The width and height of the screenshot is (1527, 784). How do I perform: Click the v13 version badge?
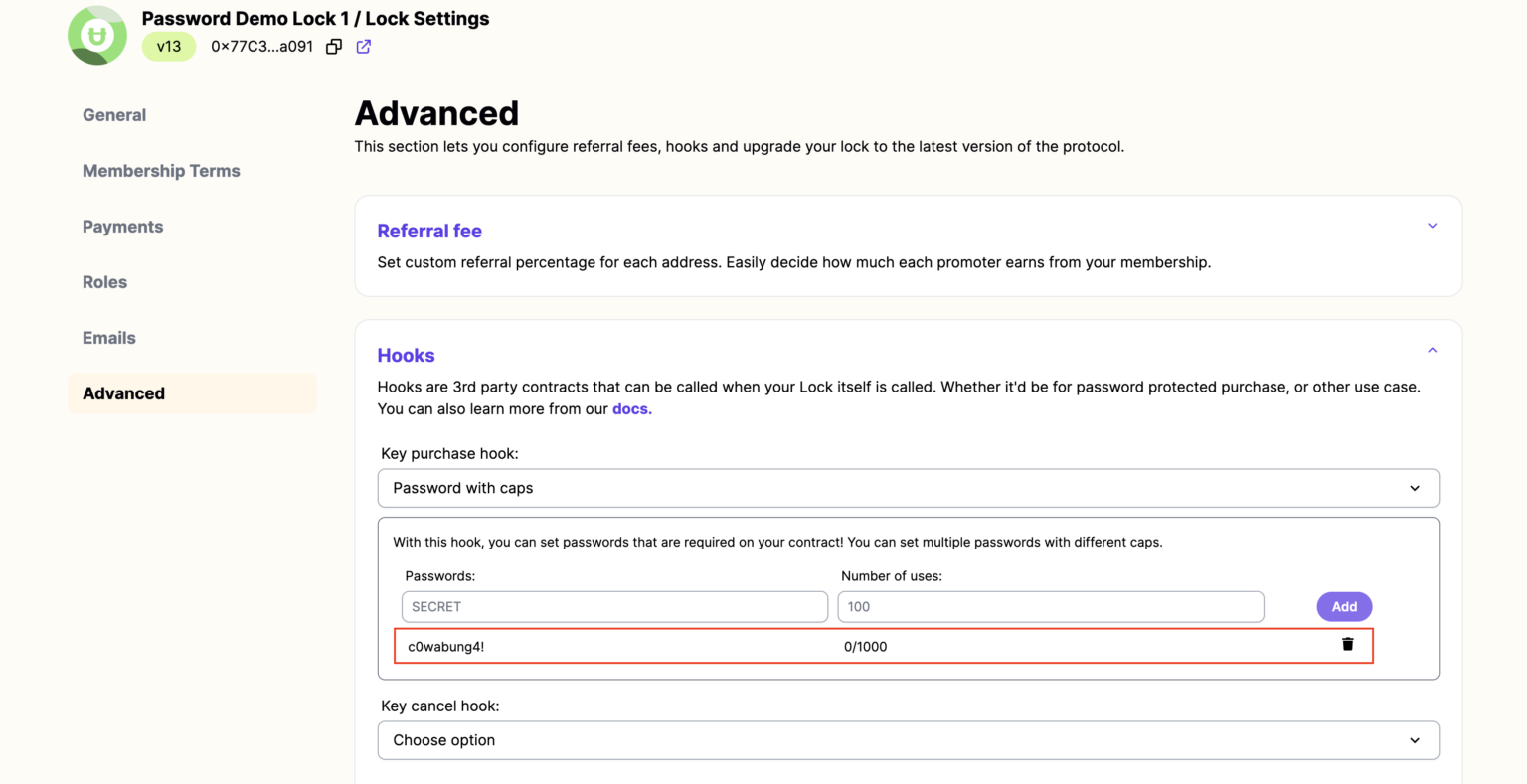pos(168,46)
